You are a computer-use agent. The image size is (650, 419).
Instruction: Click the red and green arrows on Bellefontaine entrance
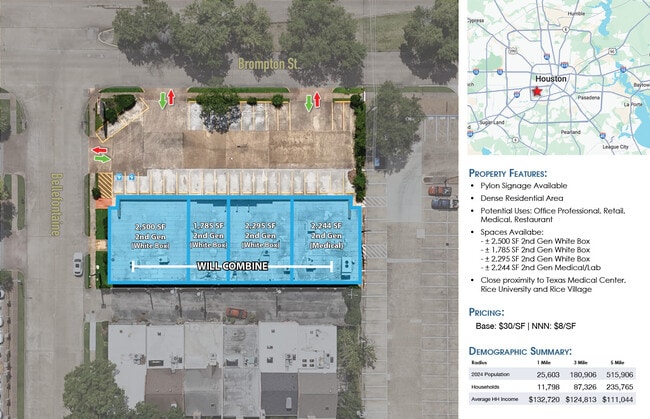[102, 154]
